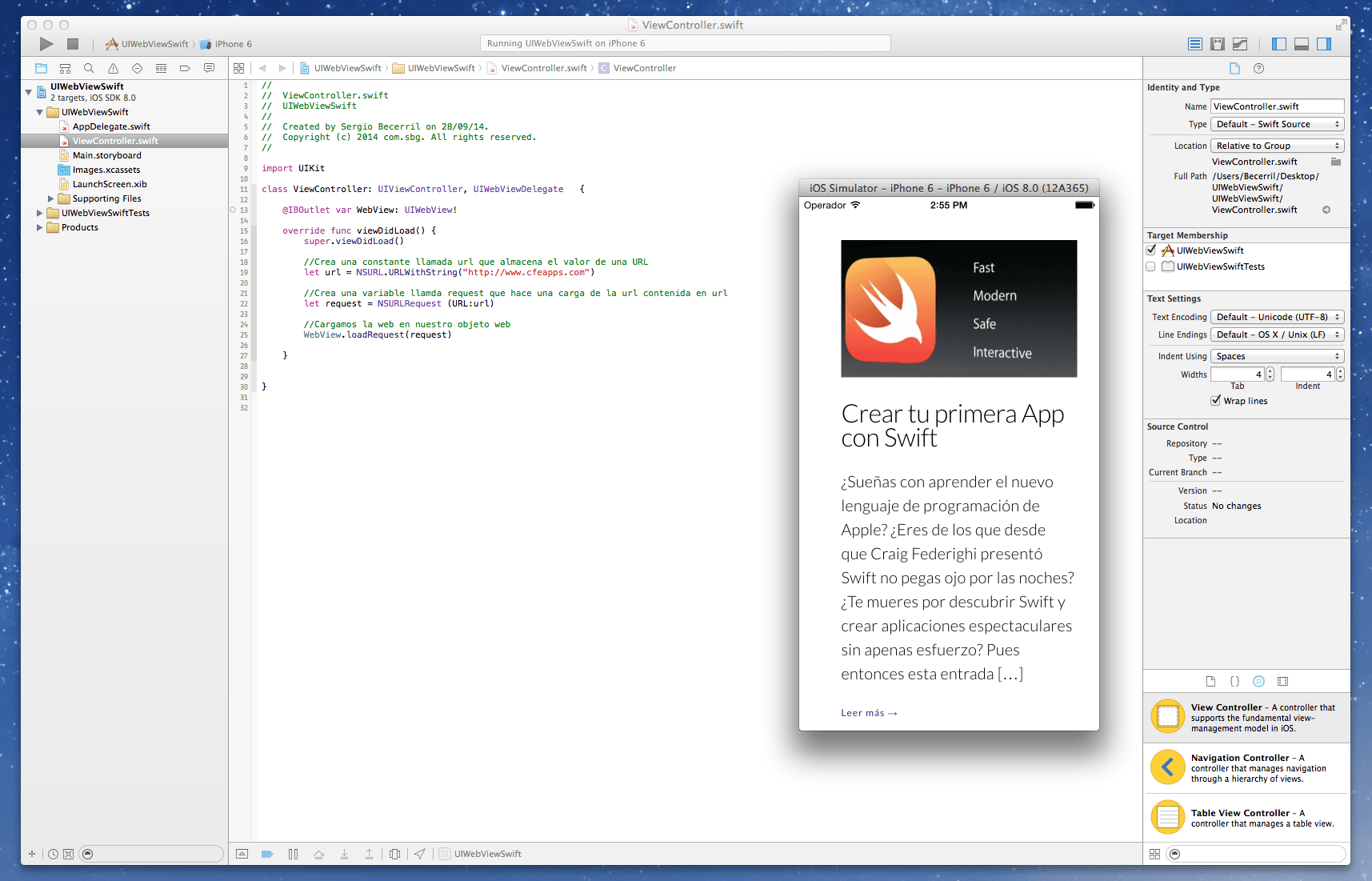Open the Text Encoding dropdown
The width and height of the screenshot is (1372, 881).
coord(1276,317)
